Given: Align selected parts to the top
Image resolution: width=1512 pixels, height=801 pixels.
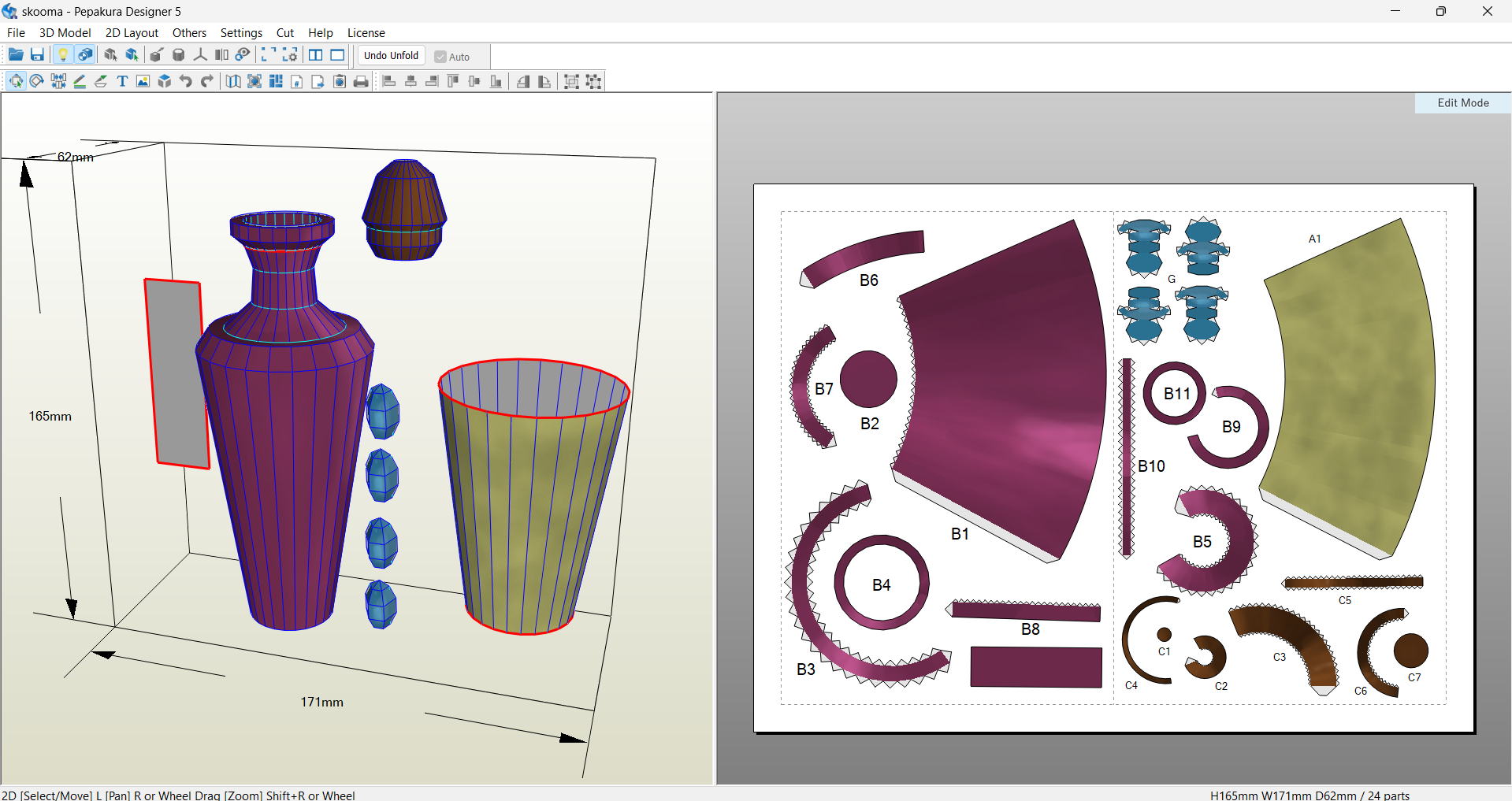Looking at the screenshot, I should pos(453,81).
